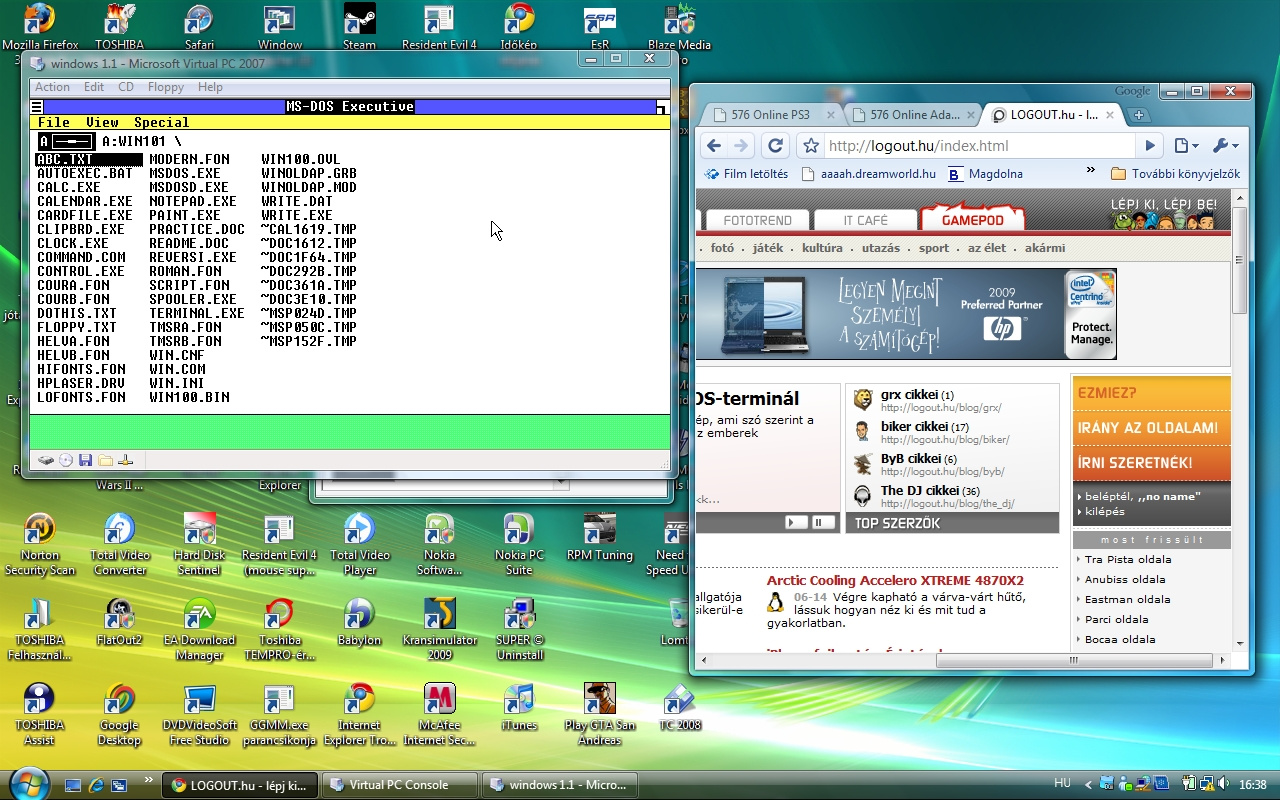This screenshot has width=1280, height=800.
Task: Click Chrome vertical scrollbar thumb
Action: pos(1240,260)
